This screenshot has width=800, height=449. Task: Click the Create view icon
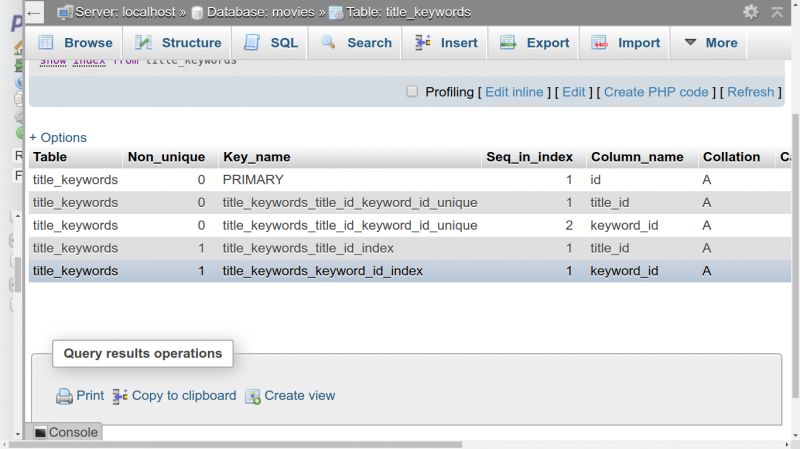[x=253, y=396]
